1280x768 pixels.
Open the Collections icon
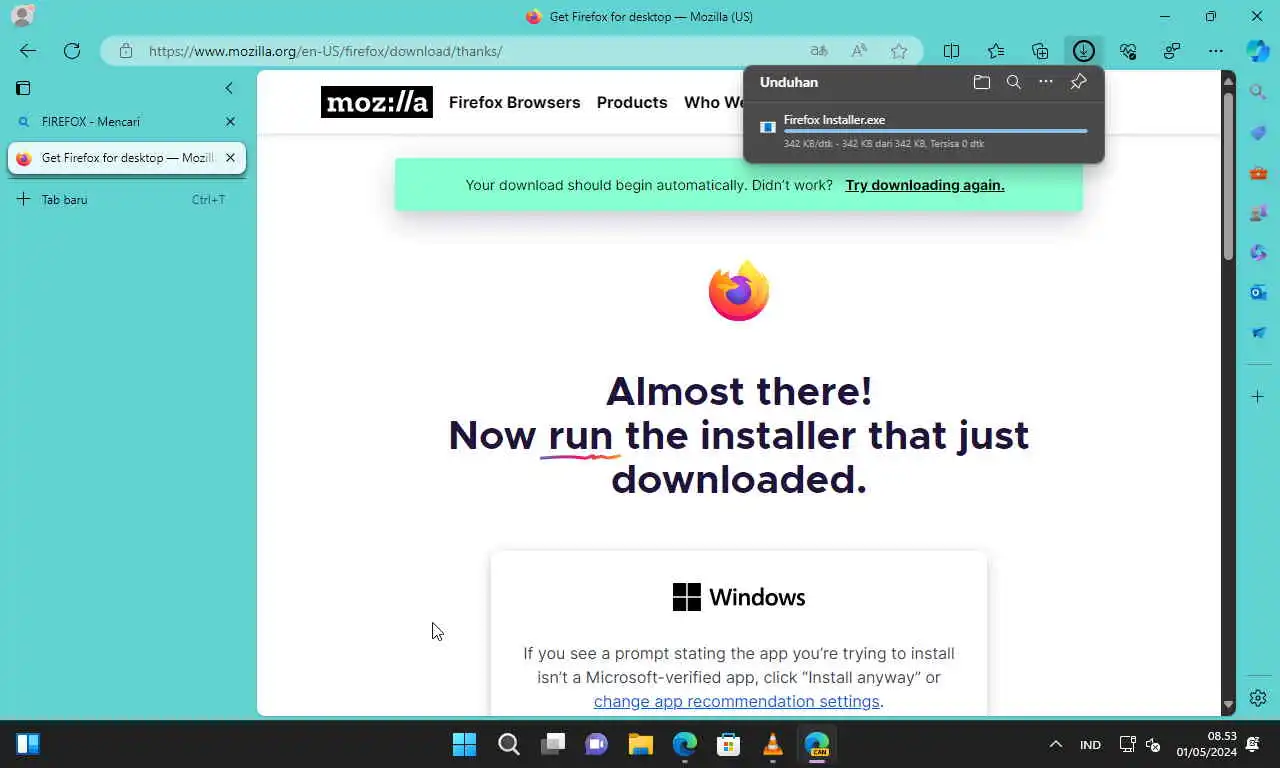[x=1040, y=51]
